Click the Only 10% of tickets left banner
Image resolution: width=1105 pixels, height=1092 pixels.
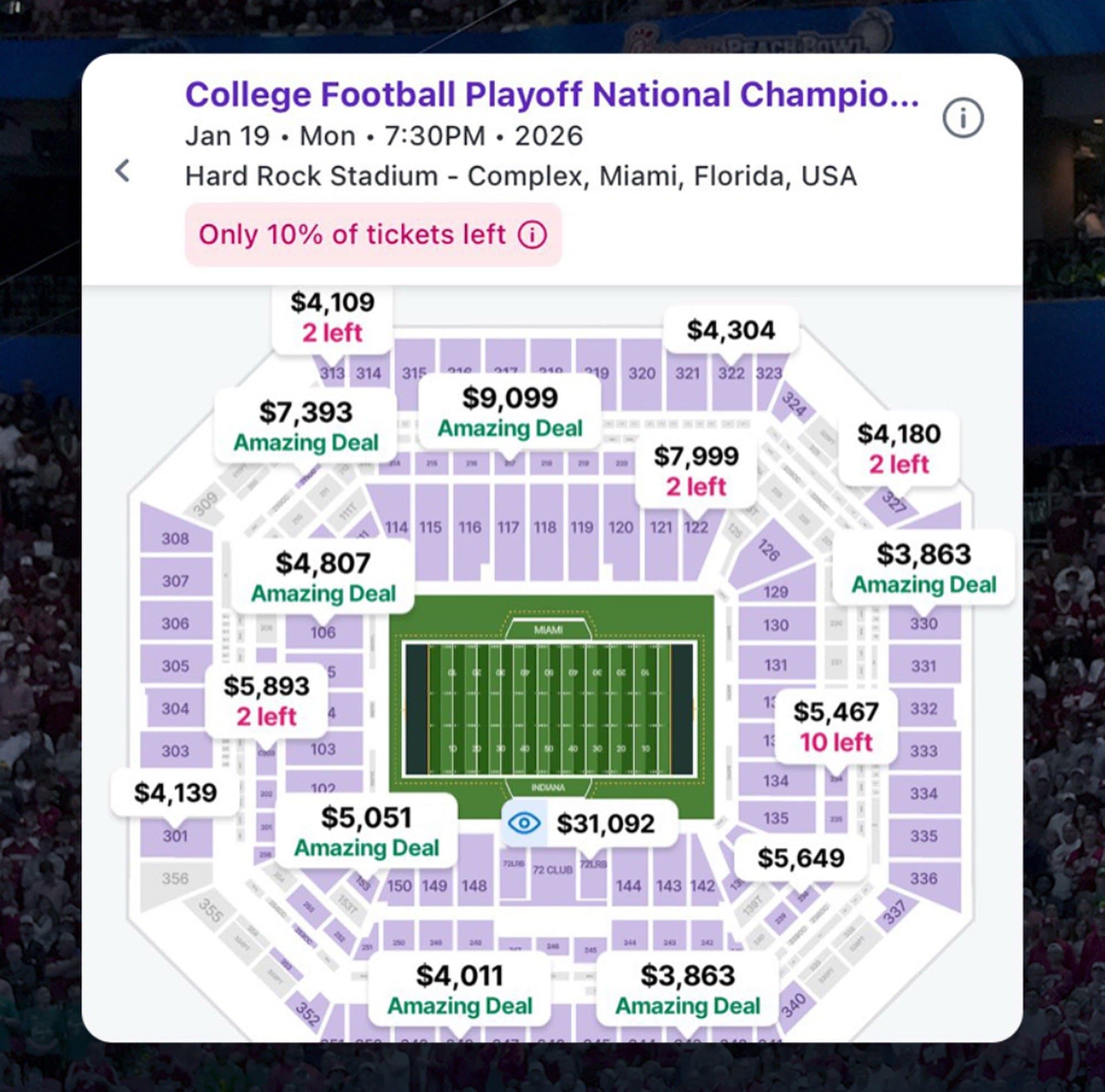coord(352,235)
